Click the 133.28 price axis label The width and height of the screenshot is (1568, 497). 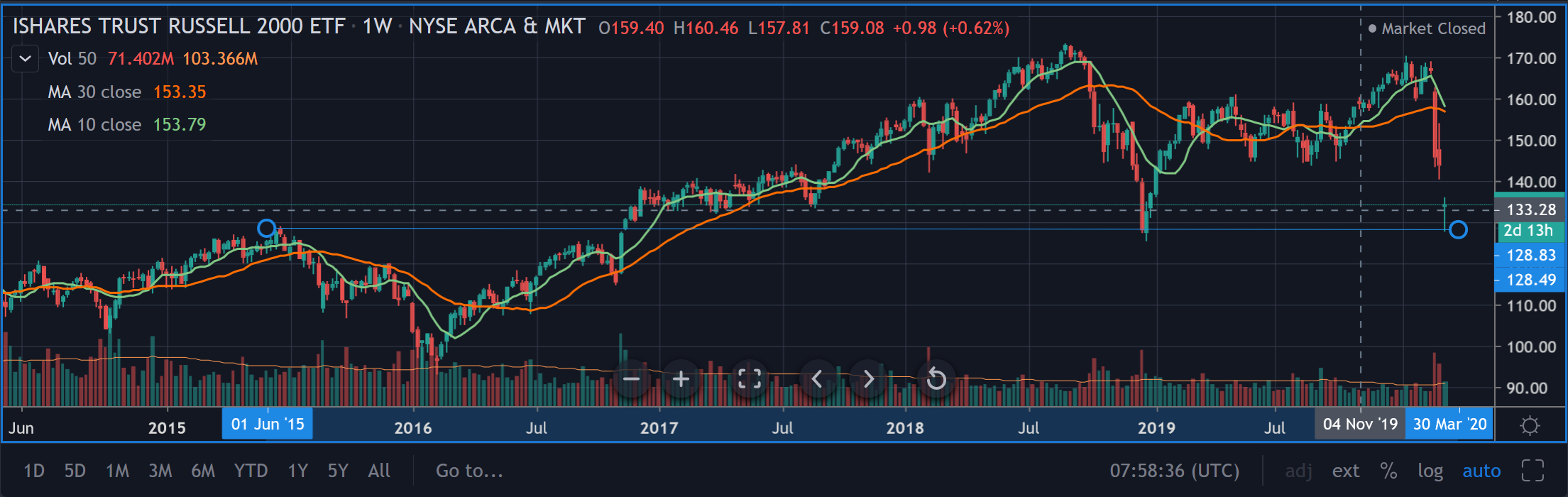click(x=1530, y=209)
